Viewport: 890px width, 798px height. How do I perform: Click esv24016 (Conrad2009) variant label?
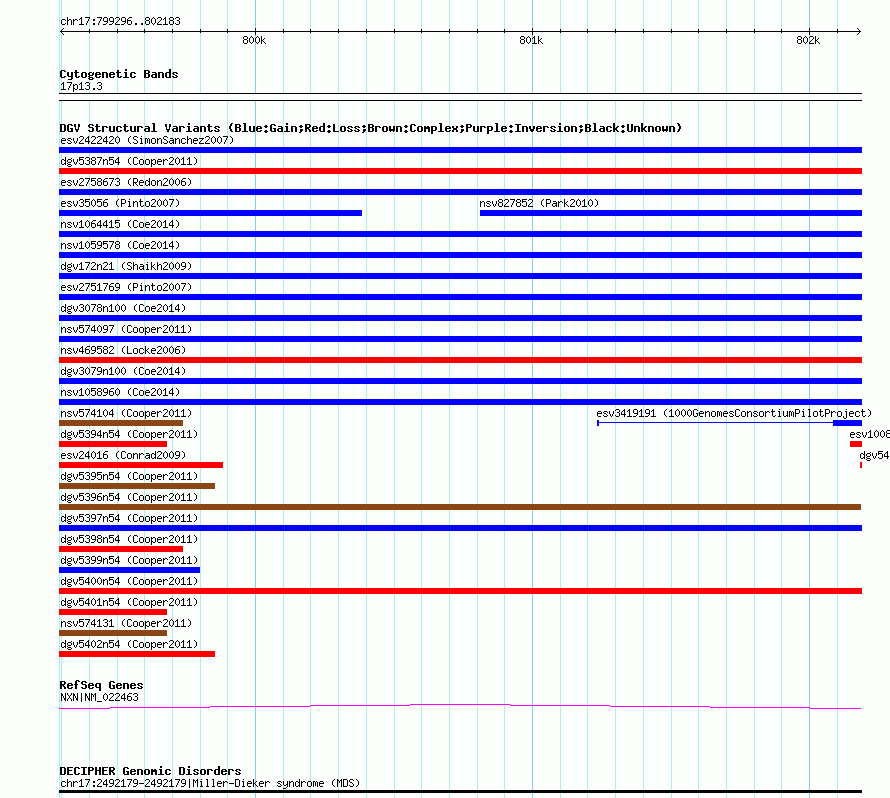(x=123, y=455)
